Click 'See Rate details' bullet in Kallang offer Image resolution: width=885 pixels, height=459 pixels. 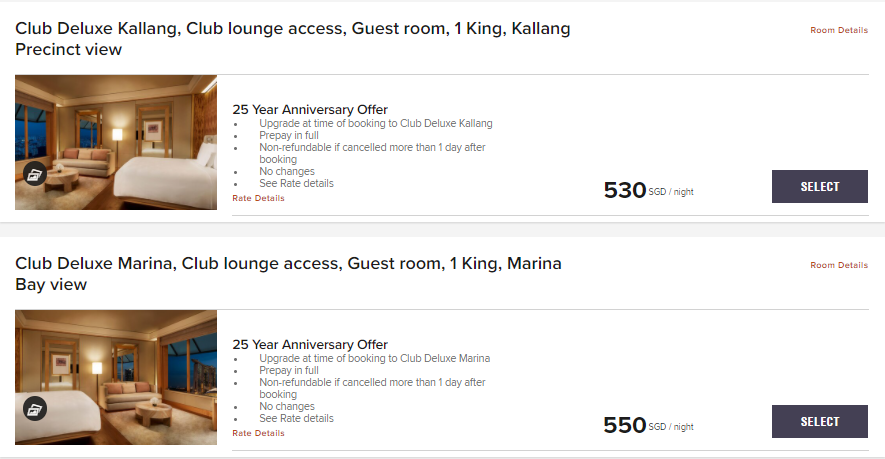tap(296, 183)
